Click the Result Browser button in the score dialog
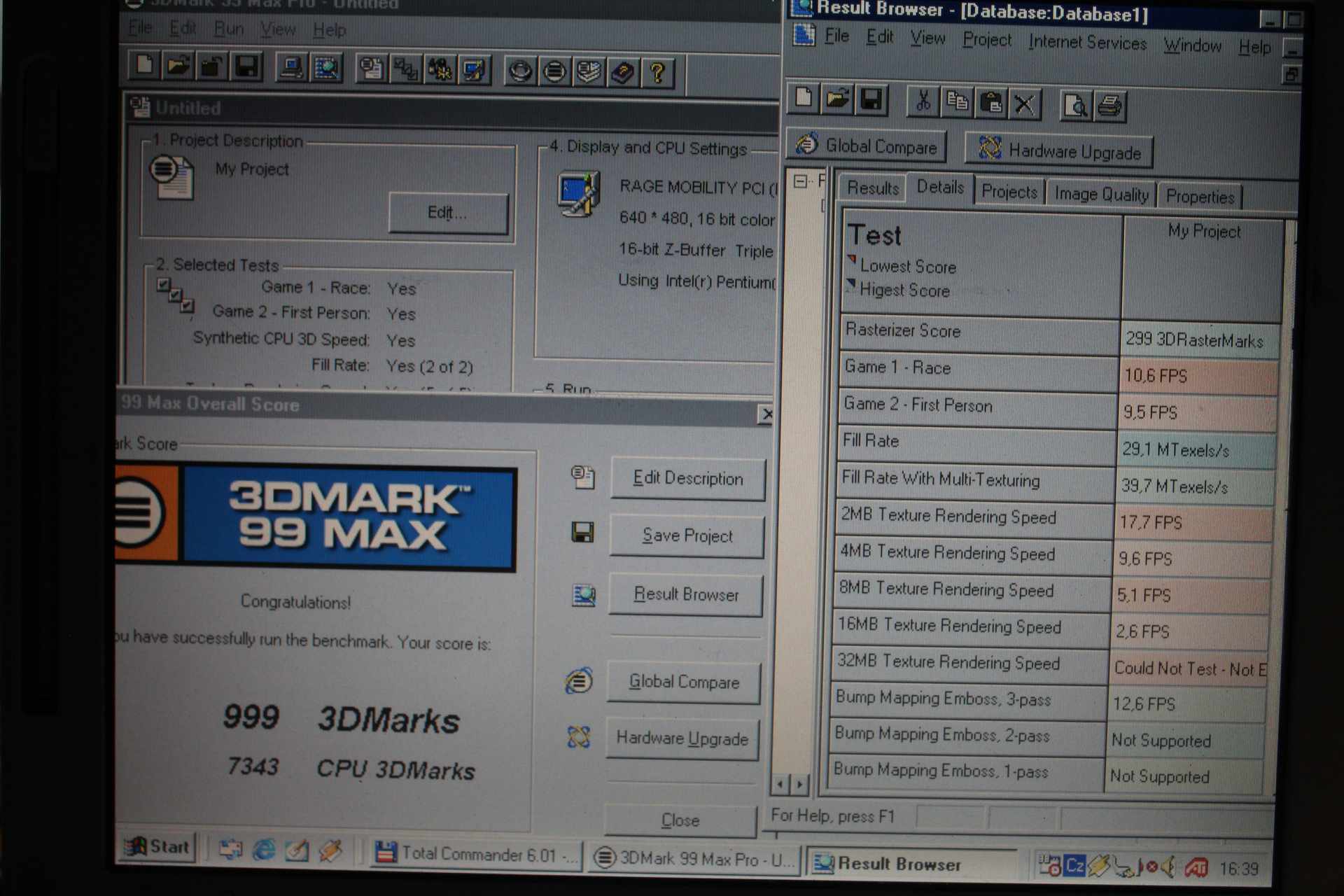This screenshot has width=1344, height=896. pyautogui.click(x=685, y=594)
